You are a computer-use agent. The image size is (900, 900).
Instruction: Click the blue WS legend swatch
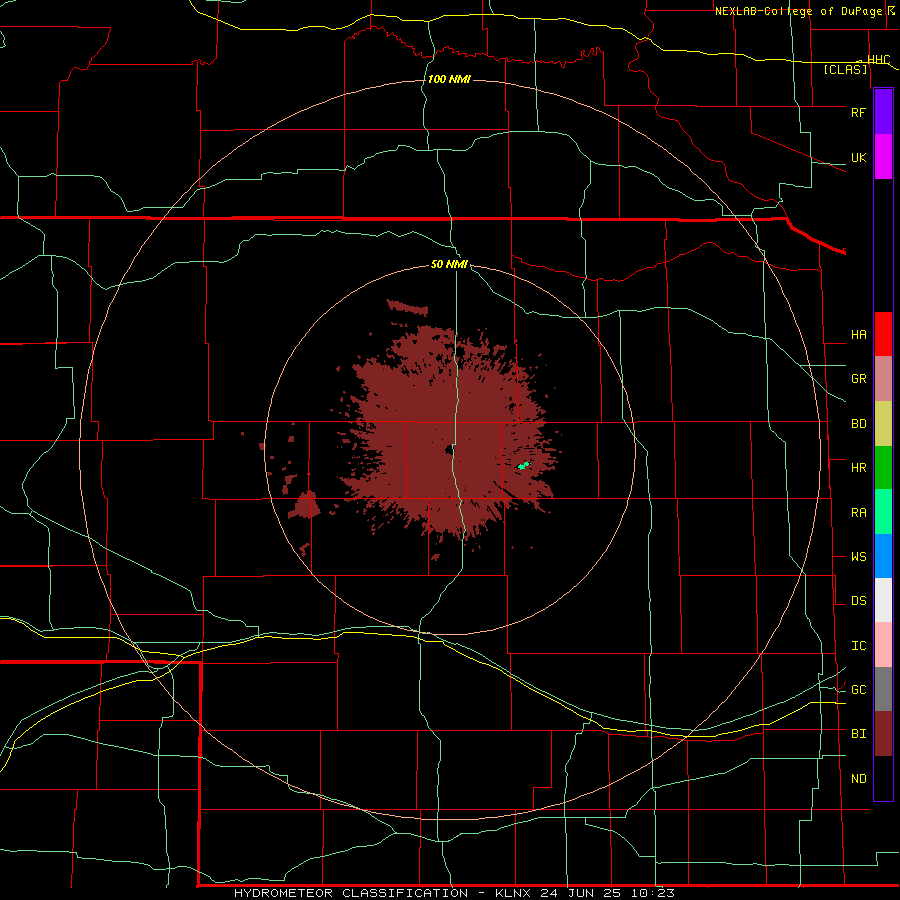[883, 556]
